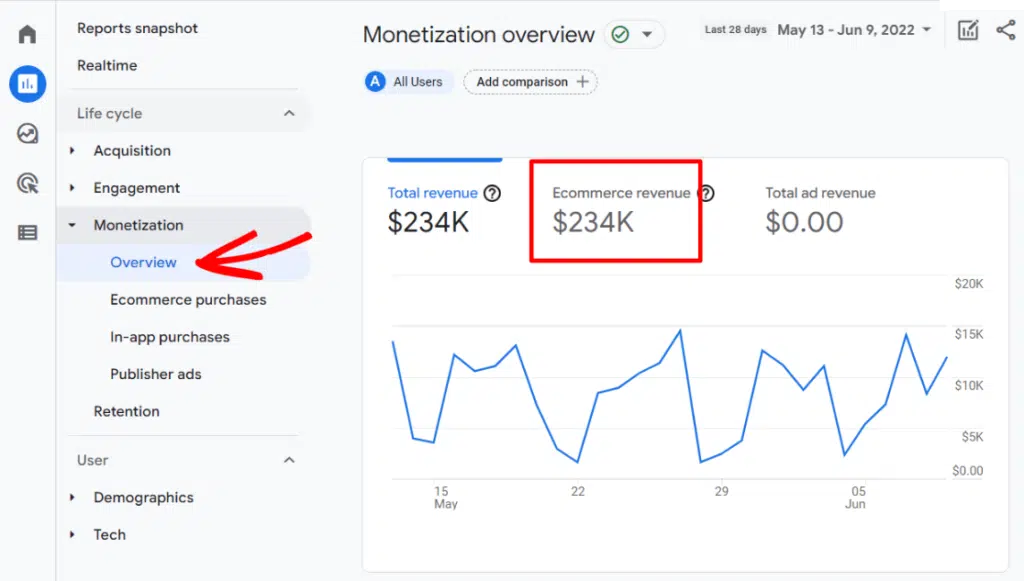Click help icon next to Total revenue
The image size is (1024, 581).
(x=492, y=193)
